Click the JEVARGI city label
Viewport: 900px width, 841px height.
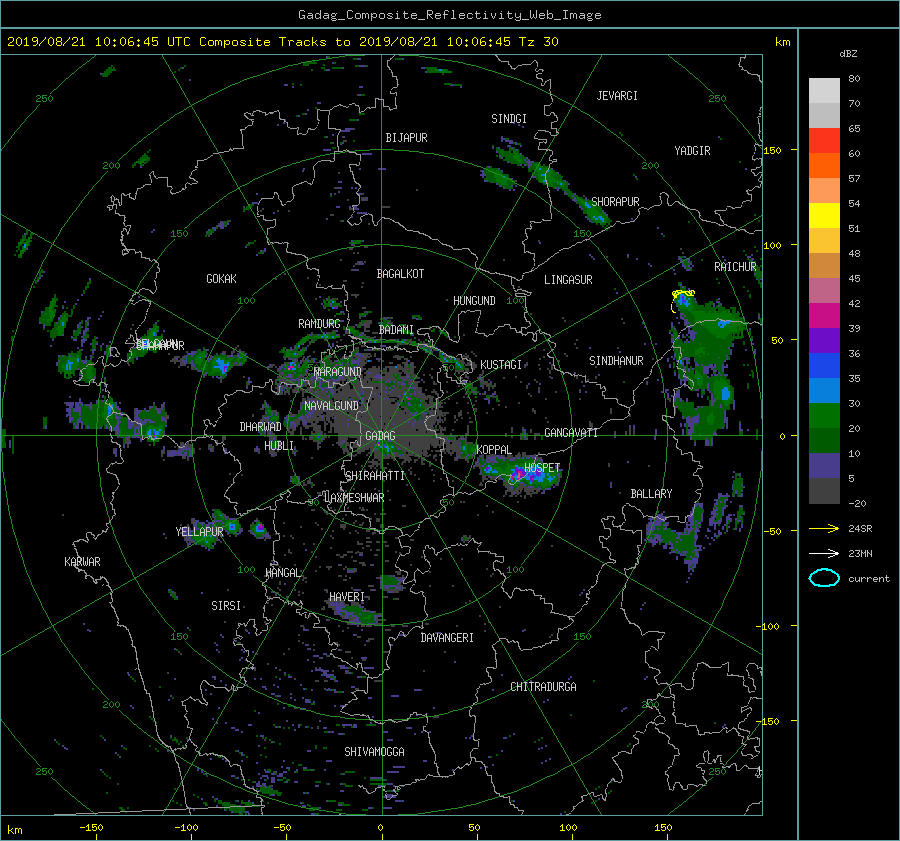[x=617, y=96]
